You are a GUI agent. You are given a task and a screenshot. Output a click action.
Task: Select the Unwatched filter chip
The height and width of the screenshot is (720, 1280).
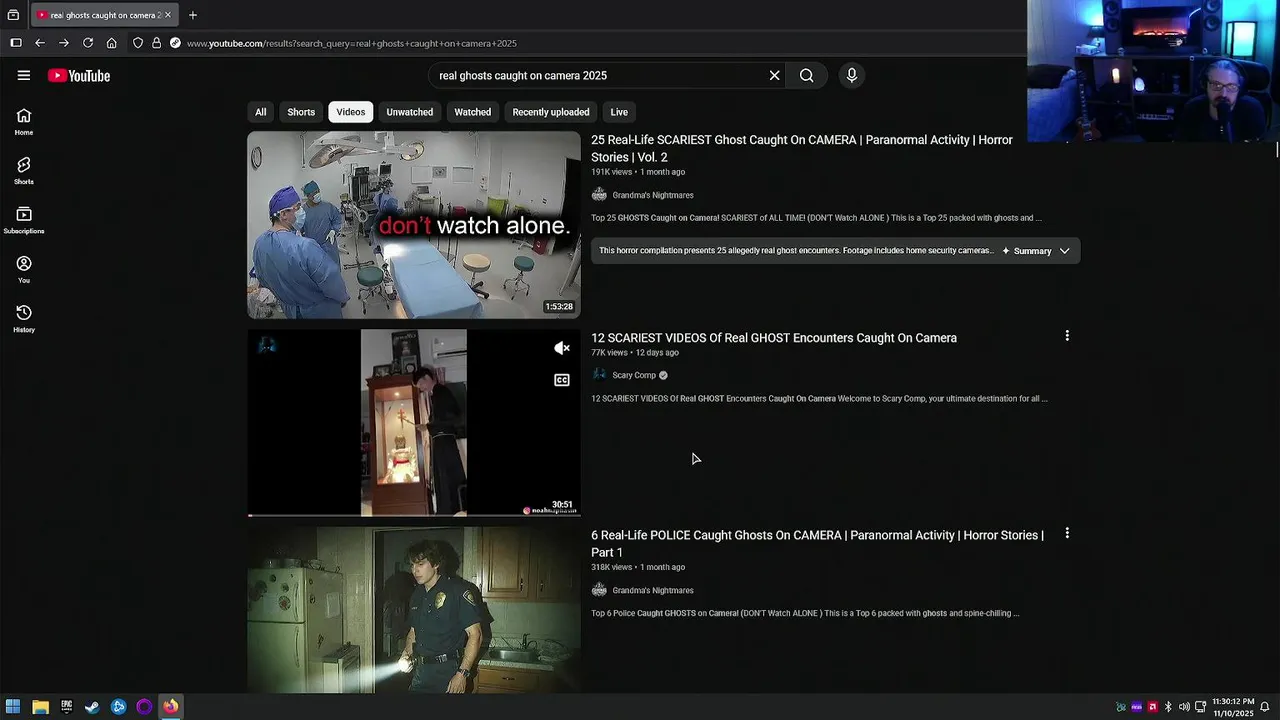410,112
